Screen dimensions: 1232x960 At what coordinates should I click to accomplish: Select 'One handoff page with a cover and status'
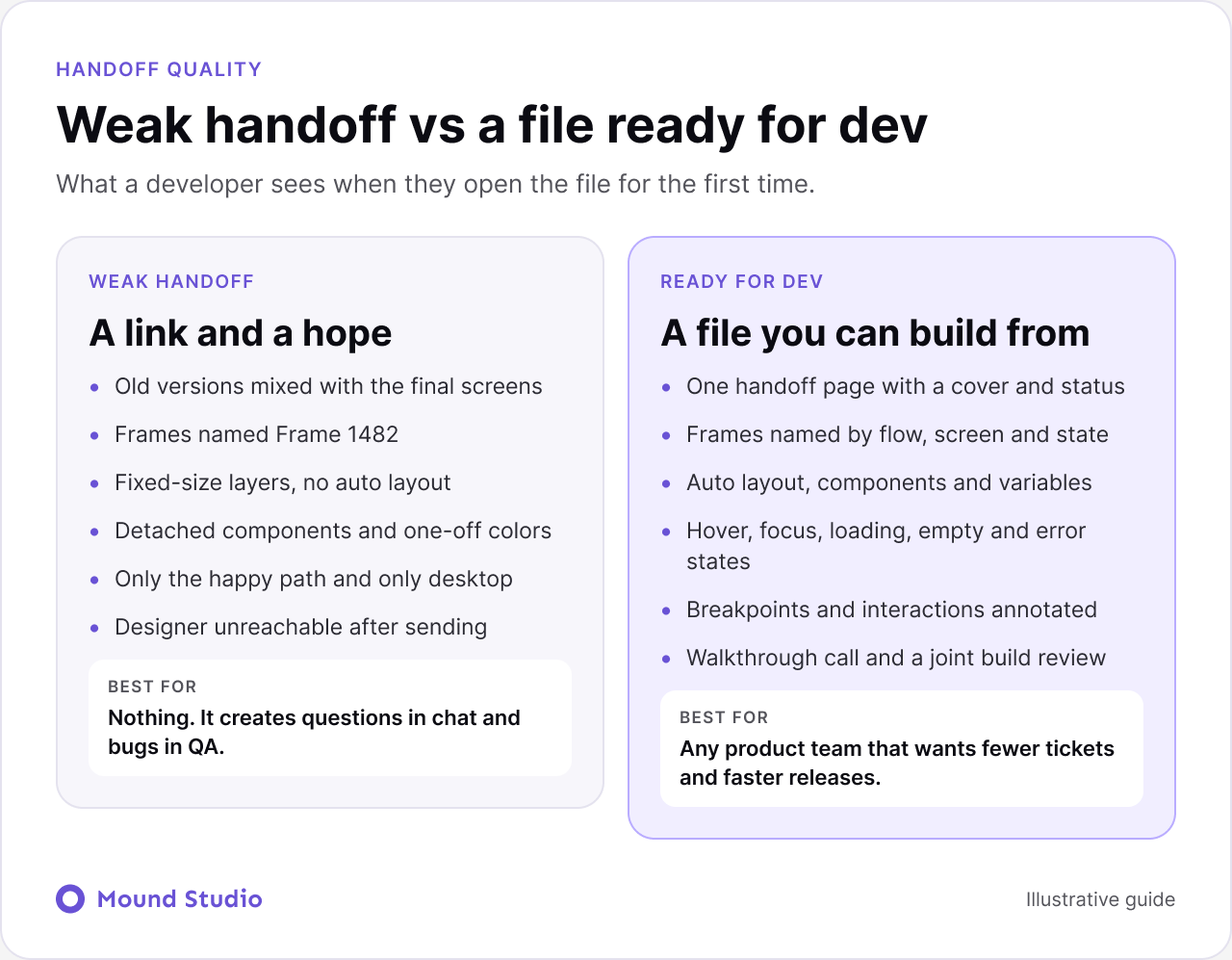pos(906,386)
